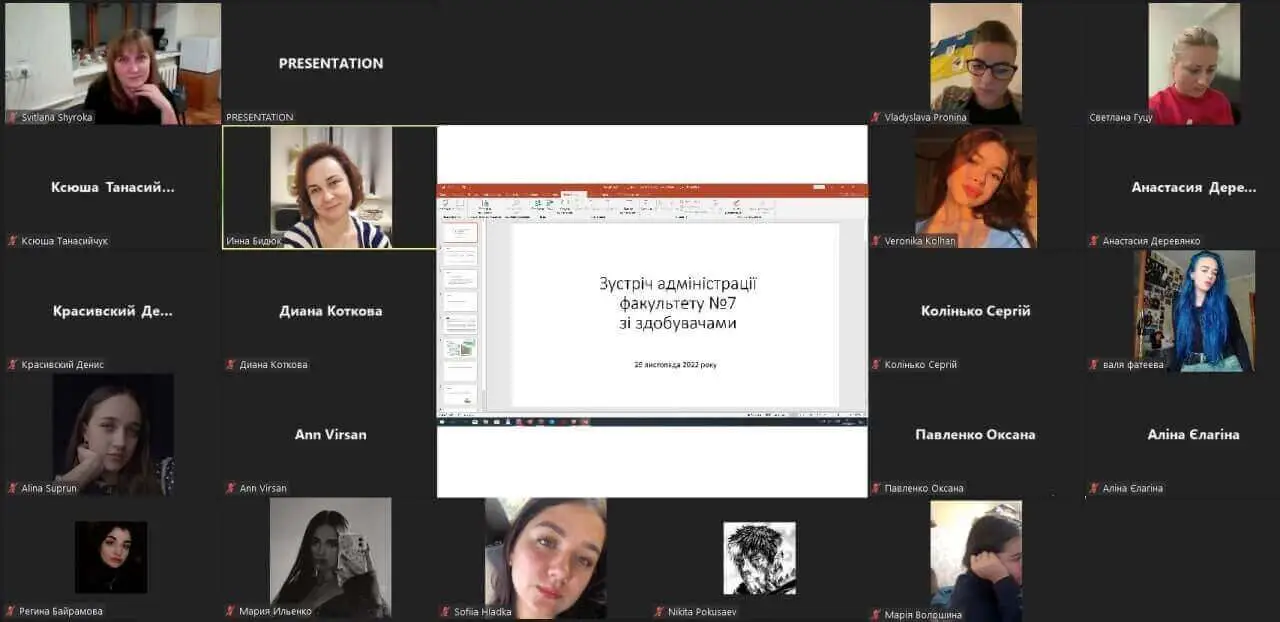Screen dimensions: 1280x622
Task: Select Sofiia Hladka's video tile
Action: click(x=547, y=557)
